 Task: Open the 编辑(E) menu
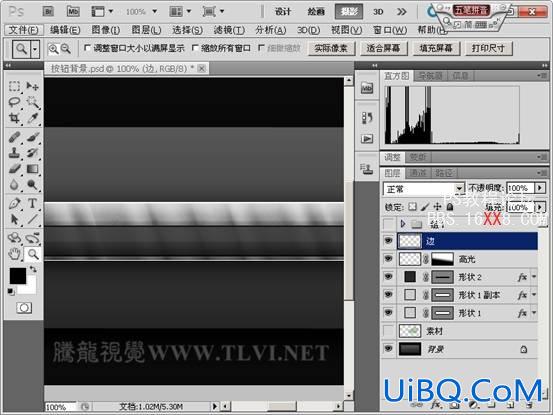tap(65, 30)
